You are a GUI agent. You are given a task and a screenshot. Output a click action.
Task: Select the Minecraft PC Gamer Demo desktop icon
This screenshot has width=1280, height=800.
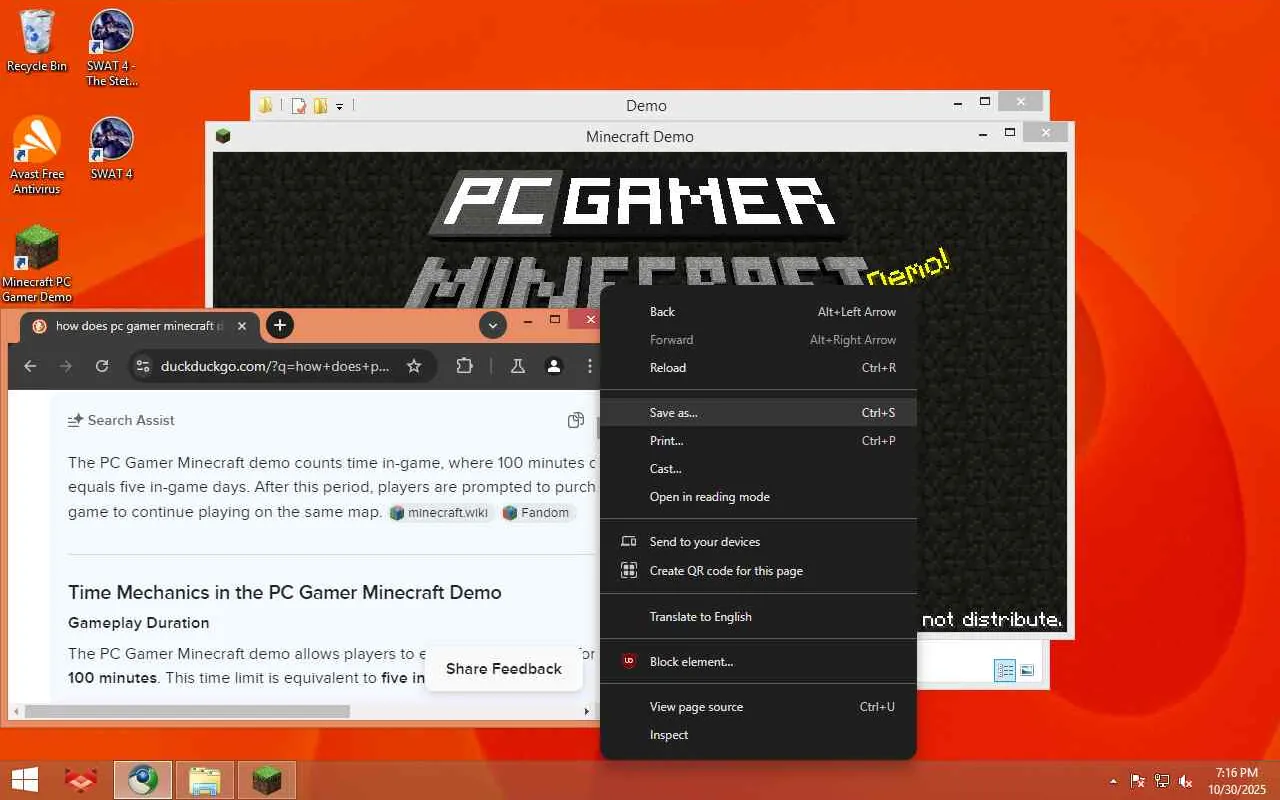coord(37,263)
